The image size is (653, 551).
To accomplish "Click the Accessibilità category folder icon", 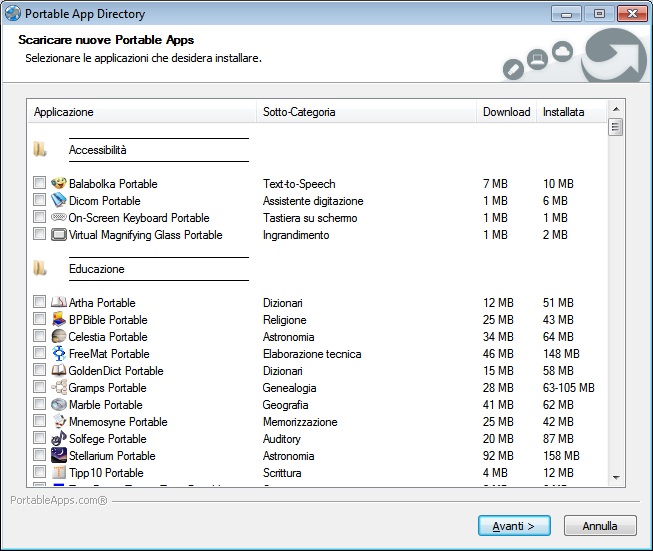I will pyautogui.click(x=40, y=149).
